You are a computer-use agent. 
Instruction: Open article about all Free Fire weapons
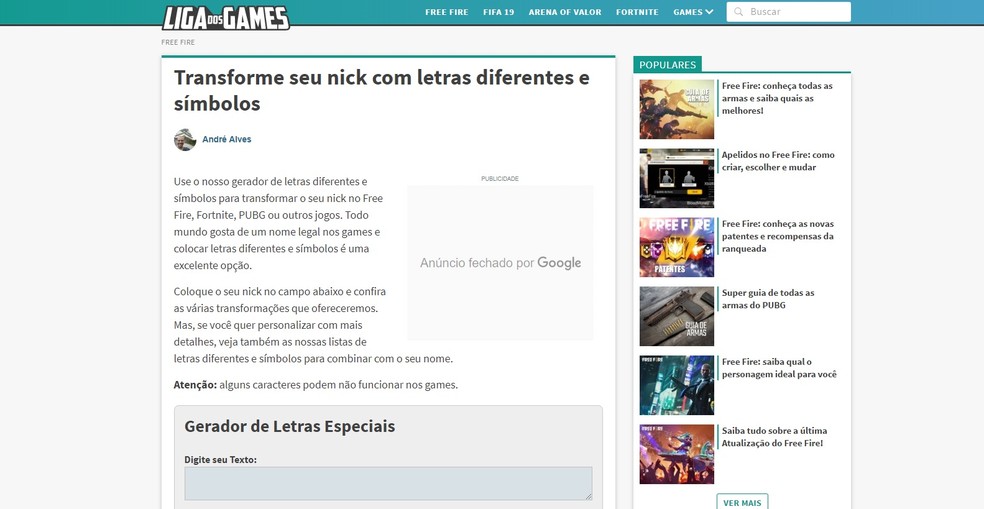pyautogui.click(x=777, y=98)
